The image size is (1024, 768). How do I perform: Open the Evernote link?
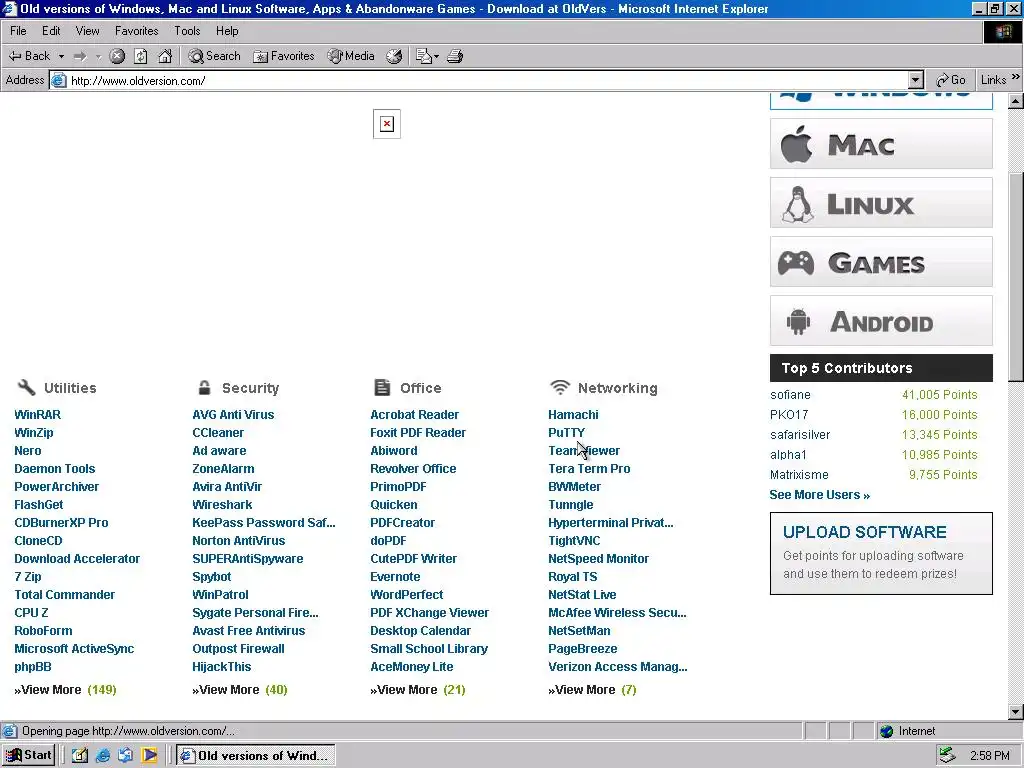coord(395,577)
